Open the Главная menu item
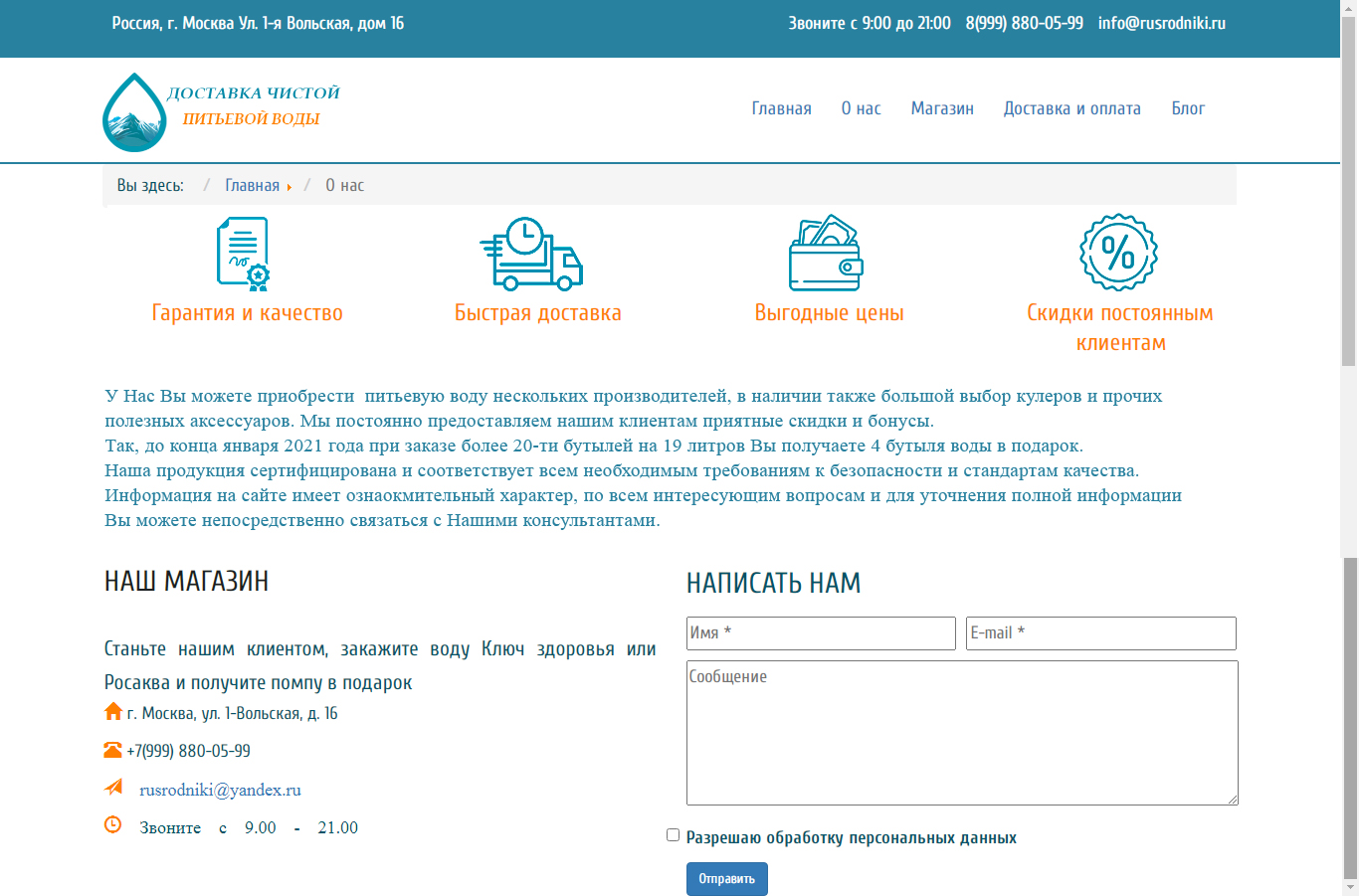 tap(781, 108)
